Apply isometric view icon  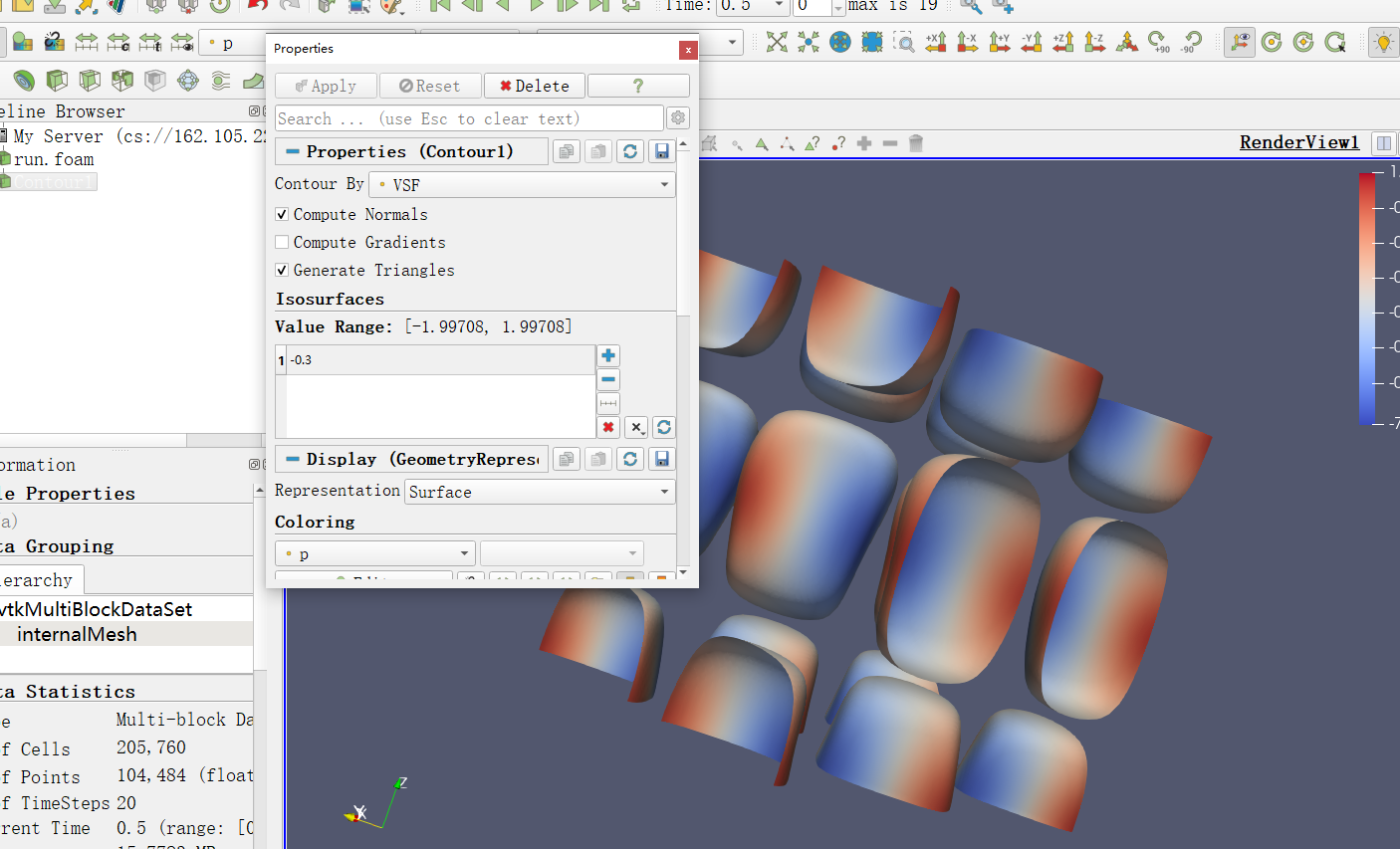click(x=1127, y=42)
